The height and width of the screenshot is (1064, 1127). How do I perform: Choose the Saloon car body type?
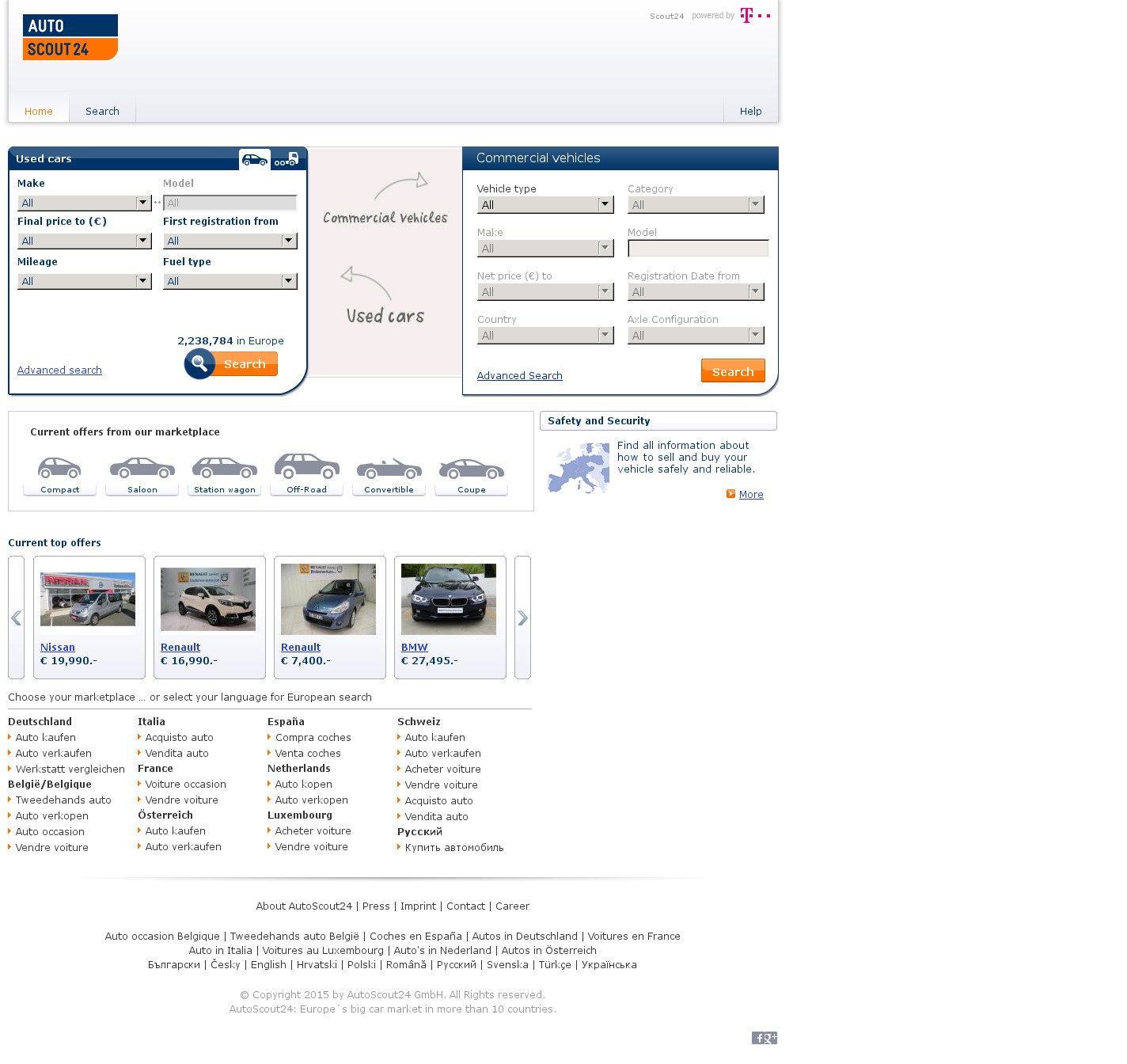pyautogui.click(x=142, y=475)
